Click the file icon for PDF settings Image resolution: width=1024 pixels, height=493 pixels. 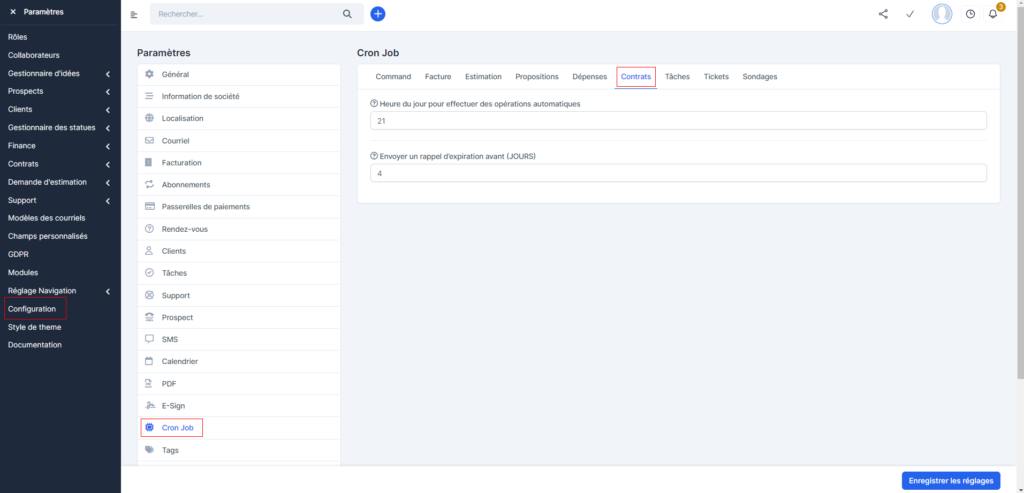(149, 383)
